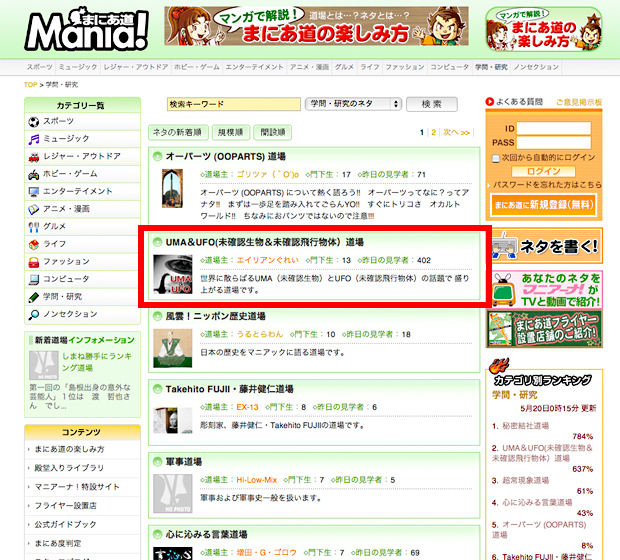Viewport: 620px width, 560px height.
Task: Go to the 次へ next page link
Action: point(456,132)
